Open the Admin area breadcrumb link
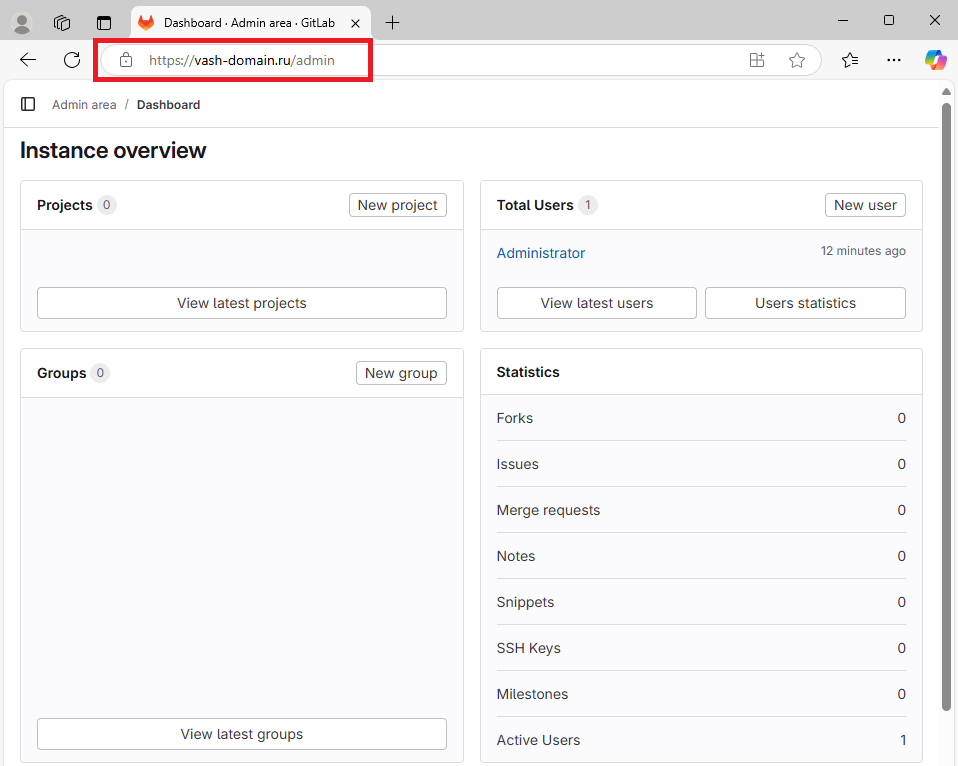The height and width of the screenshot is (766, 958). [84, 104]
